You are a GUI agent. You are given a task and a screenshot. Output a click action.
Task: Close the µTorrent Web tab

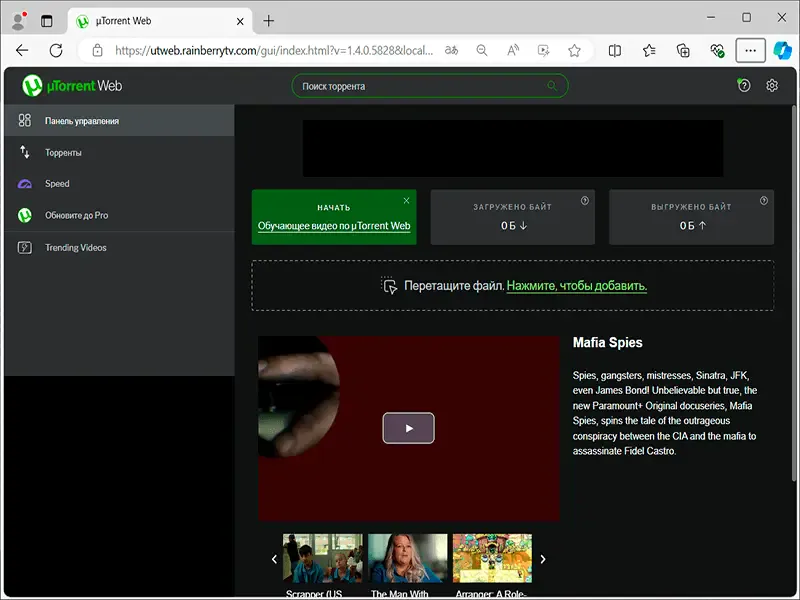(x=240, y=21)
